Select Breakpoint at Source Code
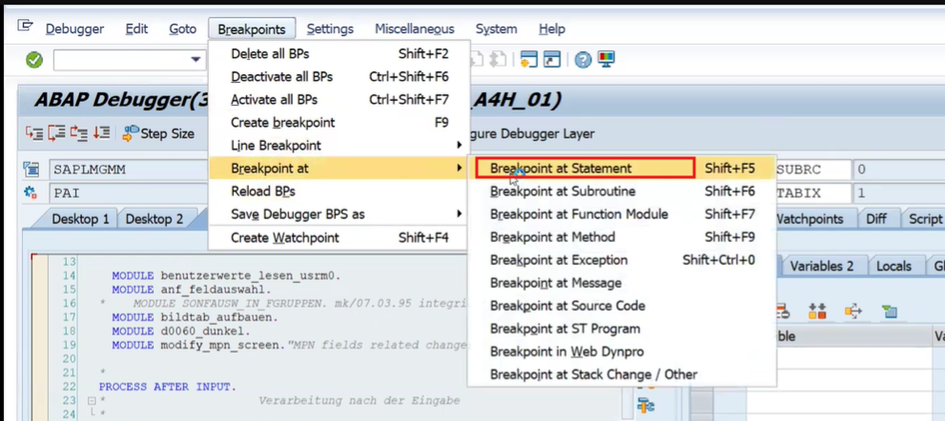This screenshot has height=421, width=945. coord(621,305)
